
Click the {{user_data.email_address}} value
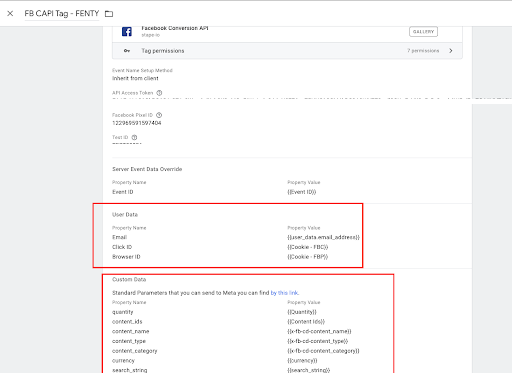324,237
